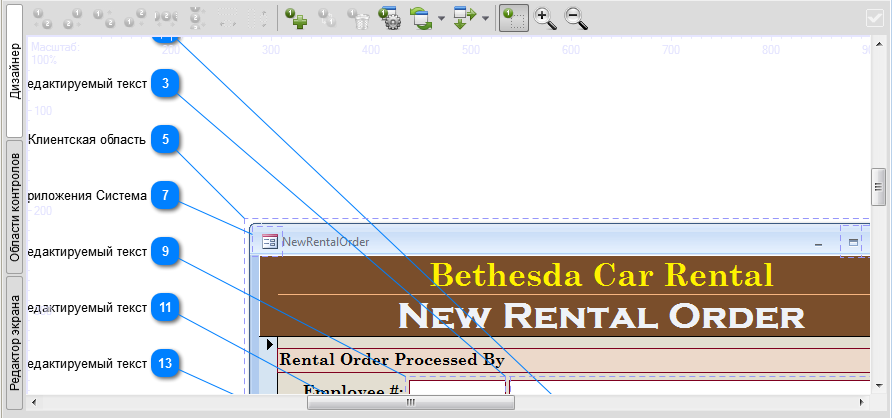Click the vertical scrollbar thumb

pyautogui.click(x=878, y=187)
